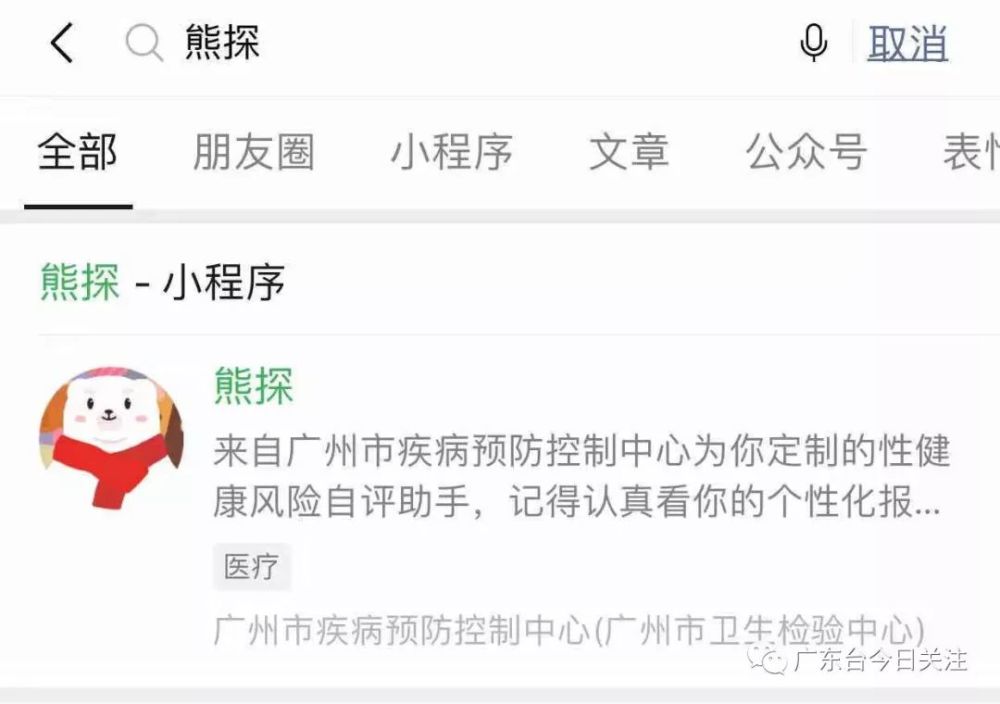Open the 文章 tab
This screenshot has height=704, width=1000.
coord(629,152)
